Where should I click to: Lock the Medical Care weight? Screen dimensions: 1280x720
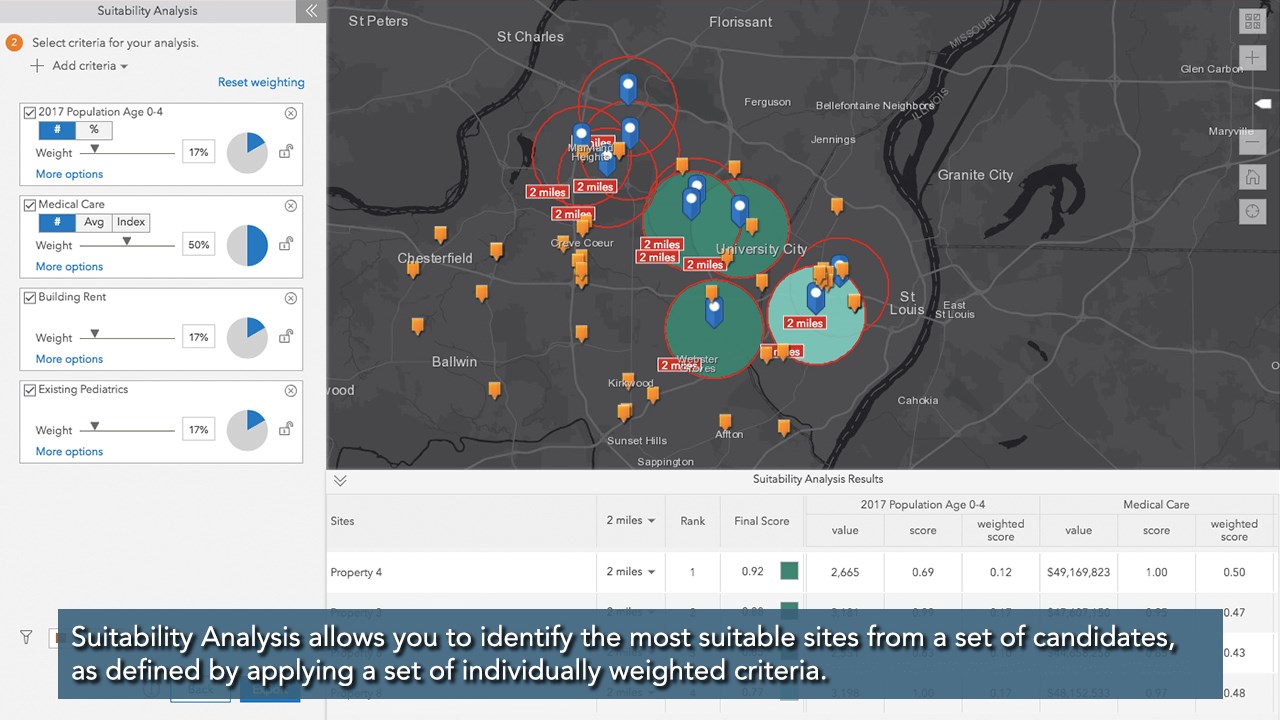click(286, 243)
